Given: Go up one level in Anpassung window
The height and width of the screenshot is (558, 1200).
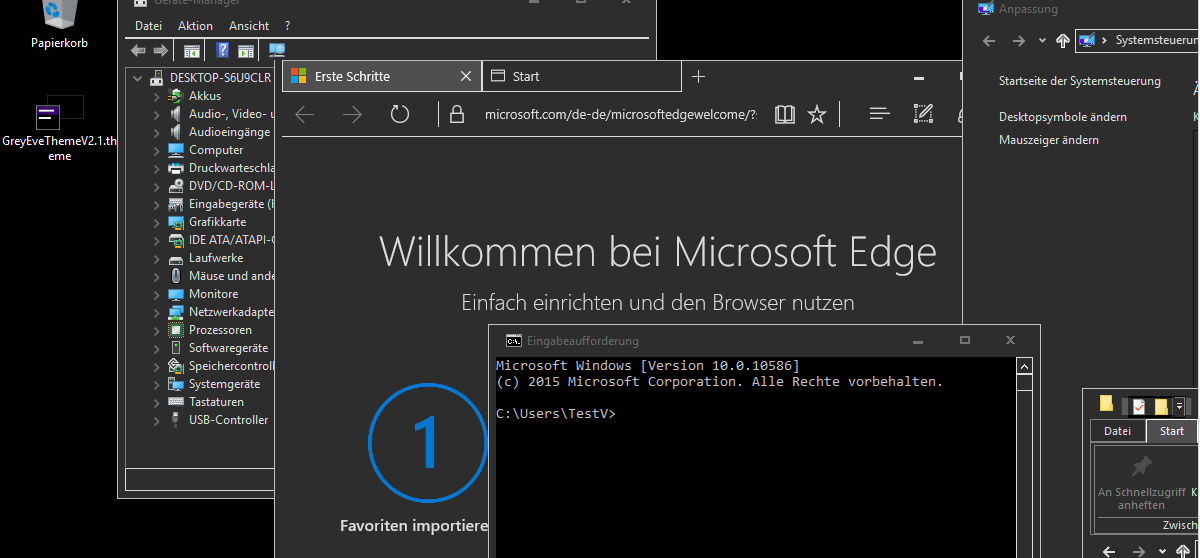Looking at the screenshot, I should click(1063, 41).
